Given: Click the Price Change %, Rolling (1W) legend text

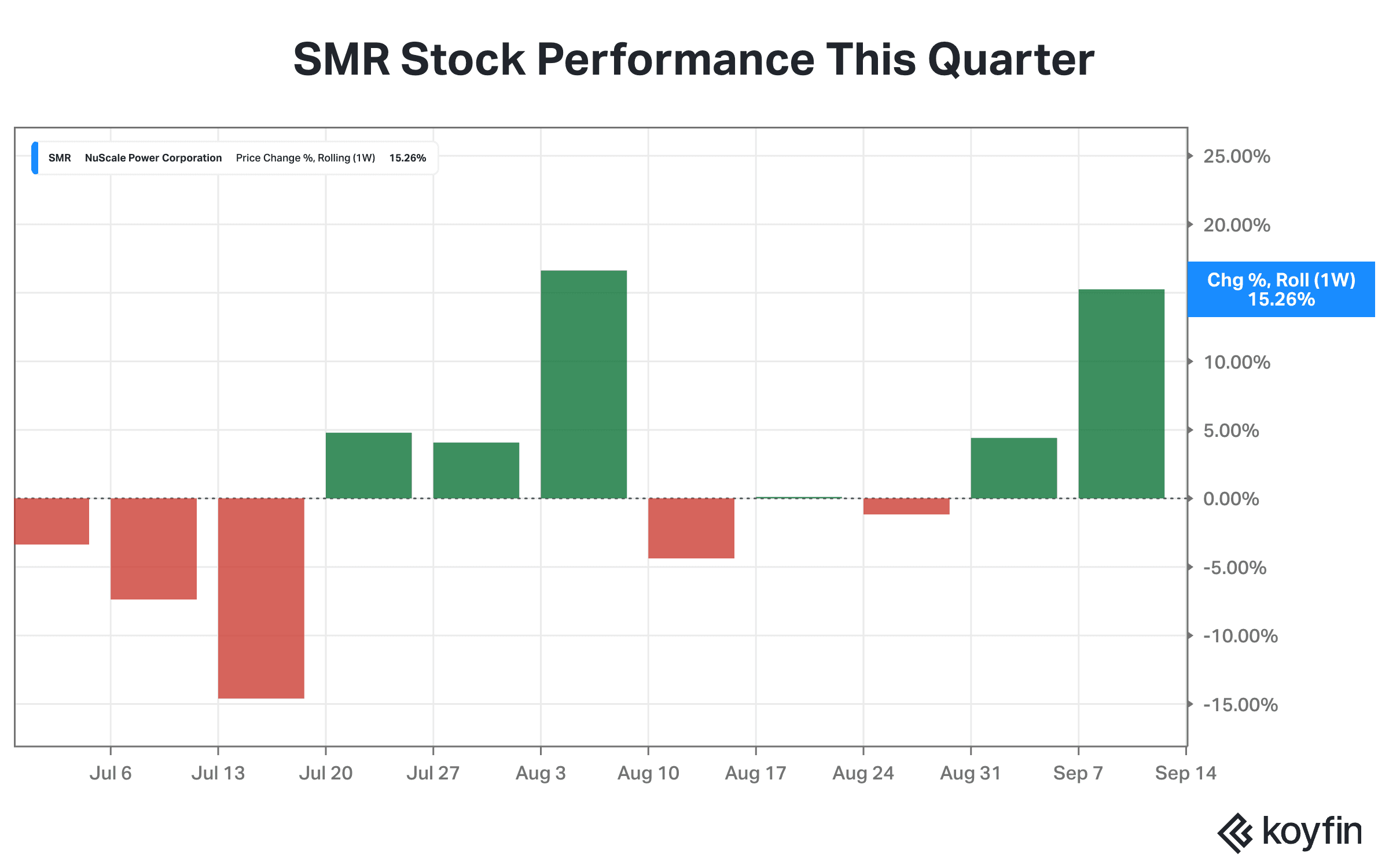Looking at the screenshot, I should (x=306, y=158).
